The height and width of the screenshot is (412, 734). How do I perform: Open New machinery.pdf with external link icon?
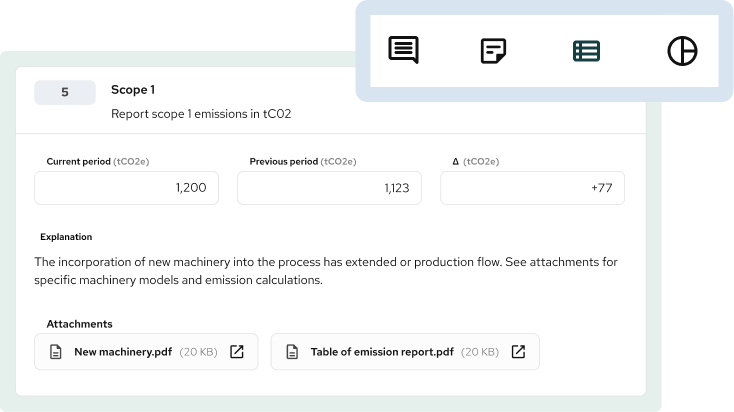[x=237, y=352]
